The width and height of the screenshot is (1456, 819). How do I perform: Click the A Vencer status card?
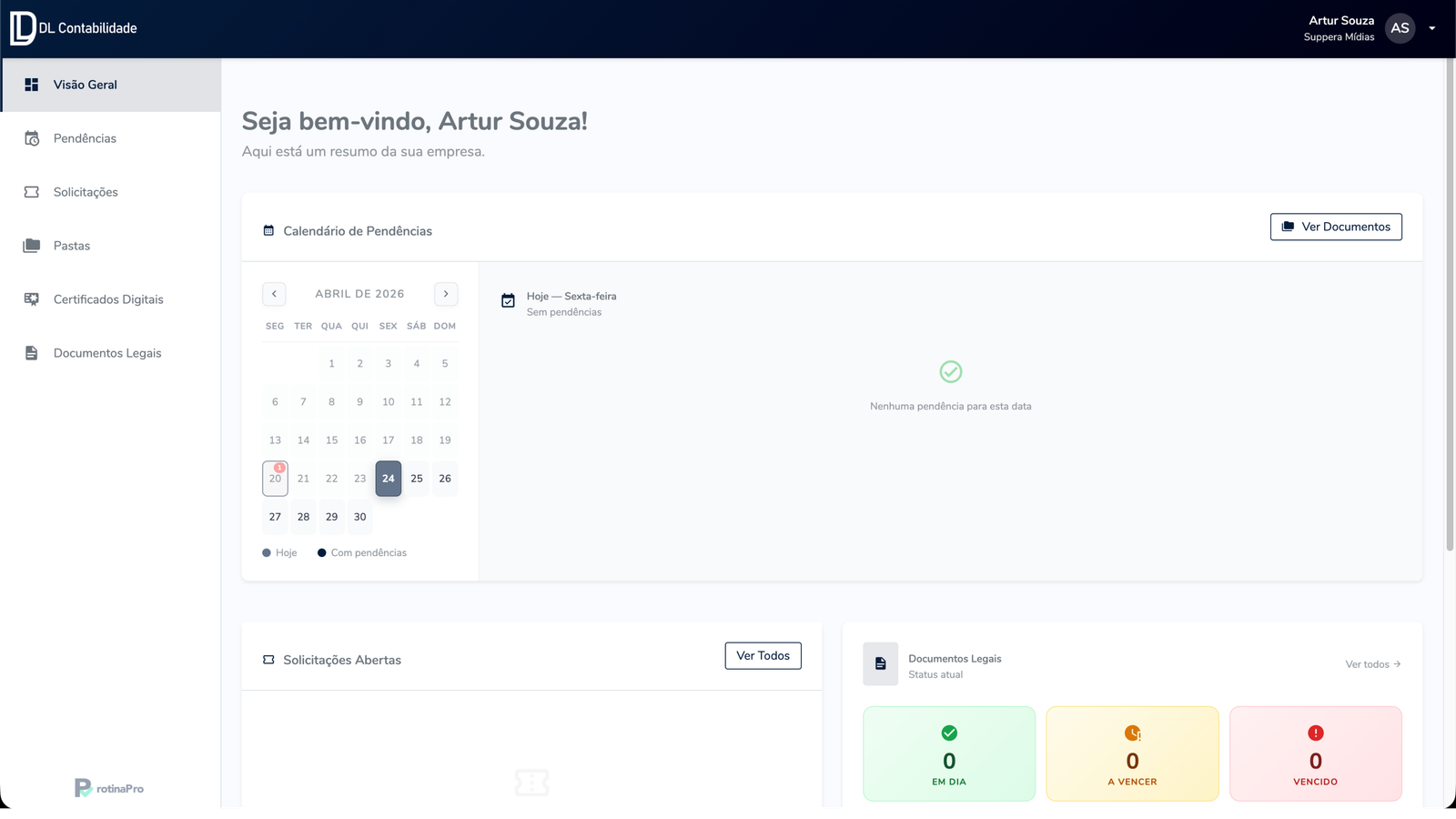1132,753
